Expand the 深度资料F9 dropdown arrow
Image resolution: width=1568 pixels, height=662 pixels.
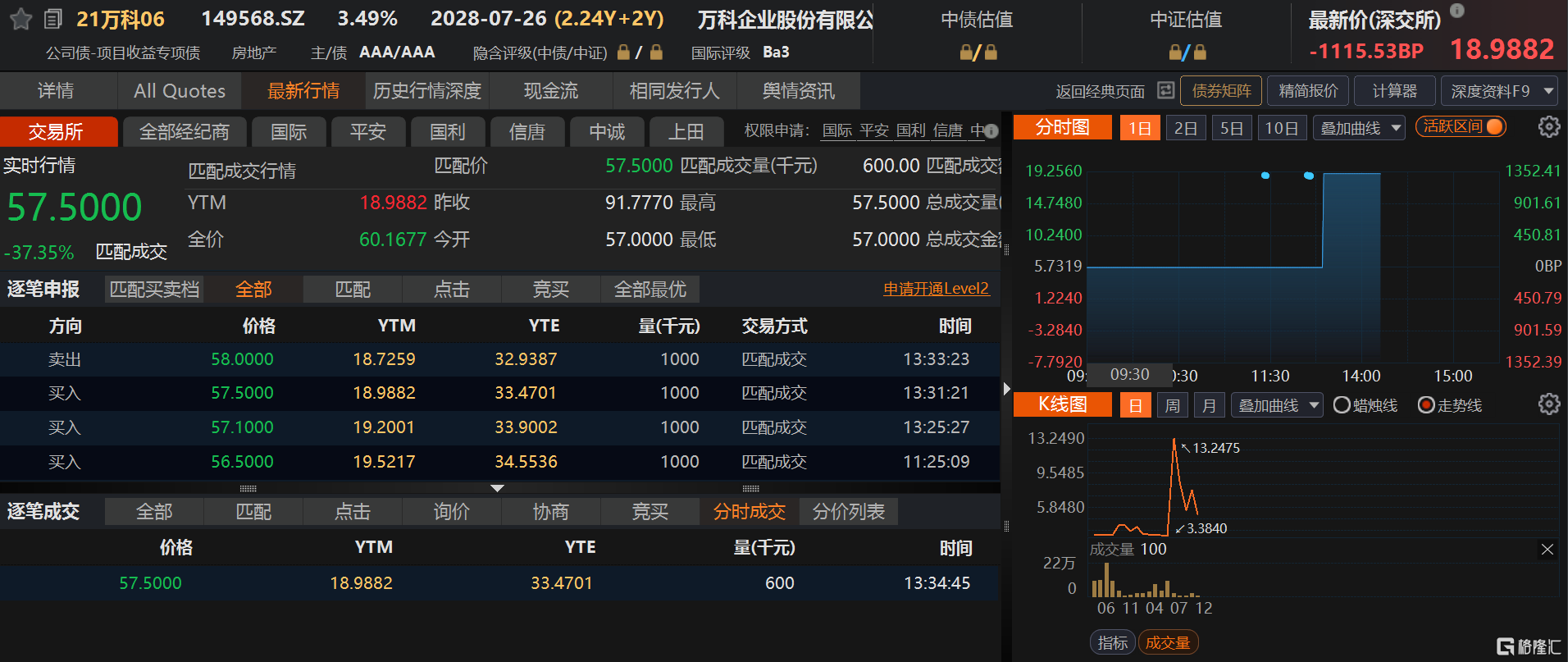[1548, 91]
